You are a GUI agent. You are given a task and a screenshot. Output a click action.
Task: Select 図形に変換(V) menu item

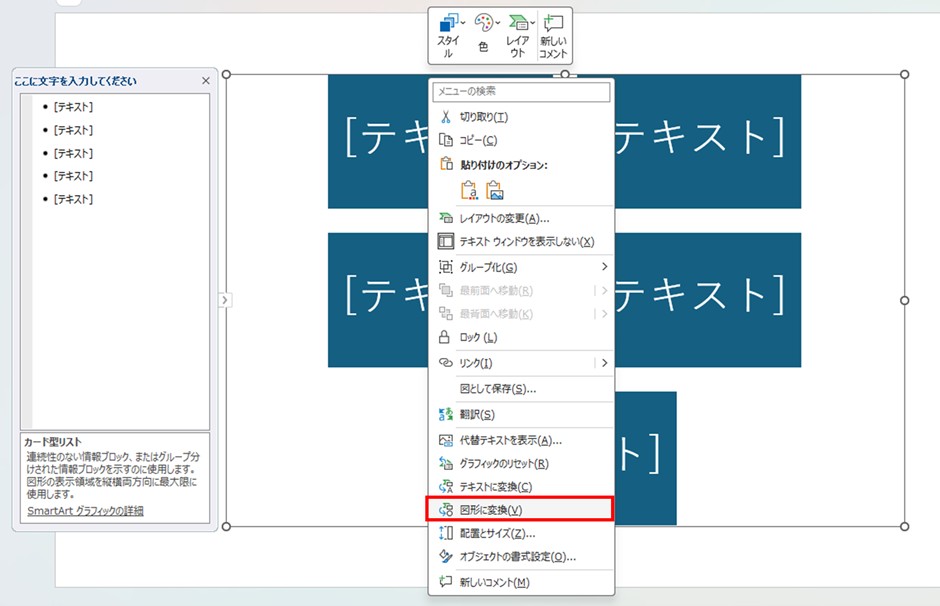(x=490, y=510)
